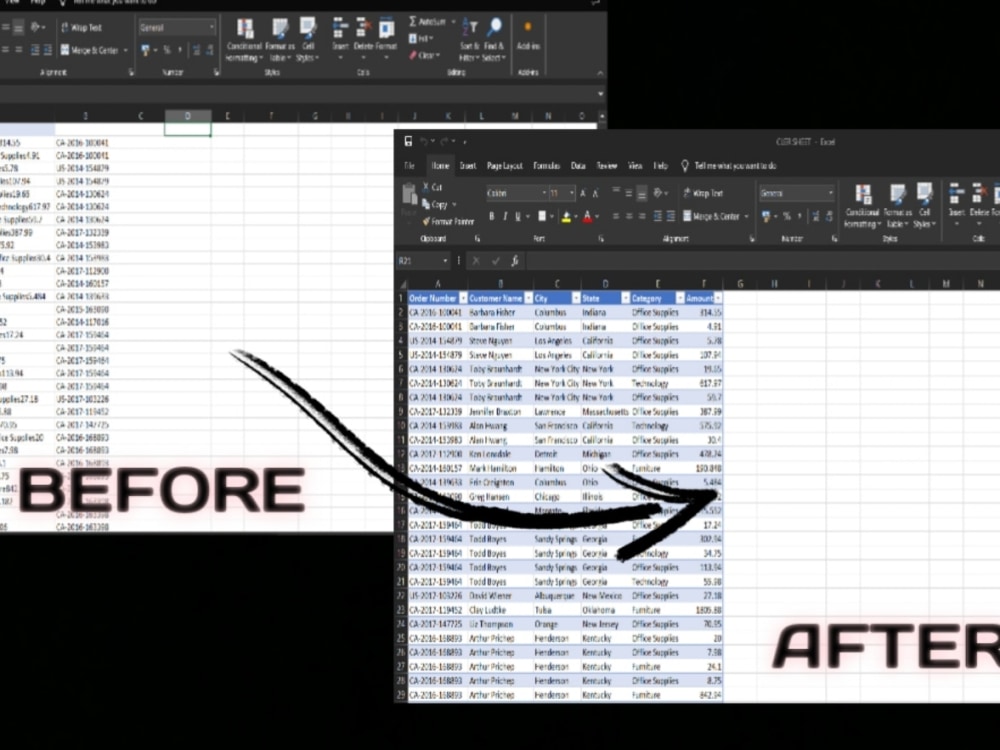1000x750 pixels.
Task: Switch to the Formulas ribbon tab
Action: pos(546,165)
